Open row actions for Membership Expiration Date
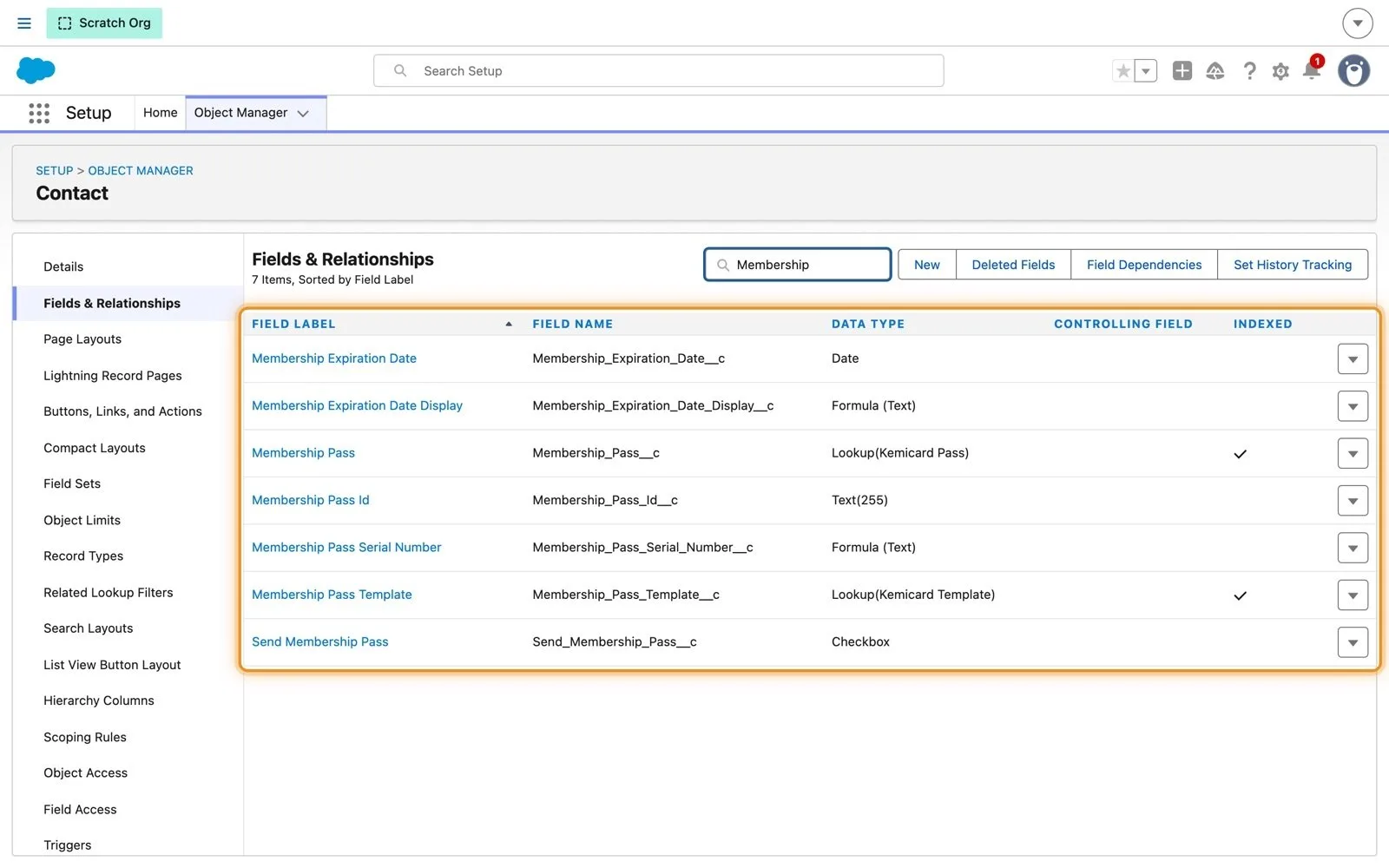 [x=1353, y=359]
